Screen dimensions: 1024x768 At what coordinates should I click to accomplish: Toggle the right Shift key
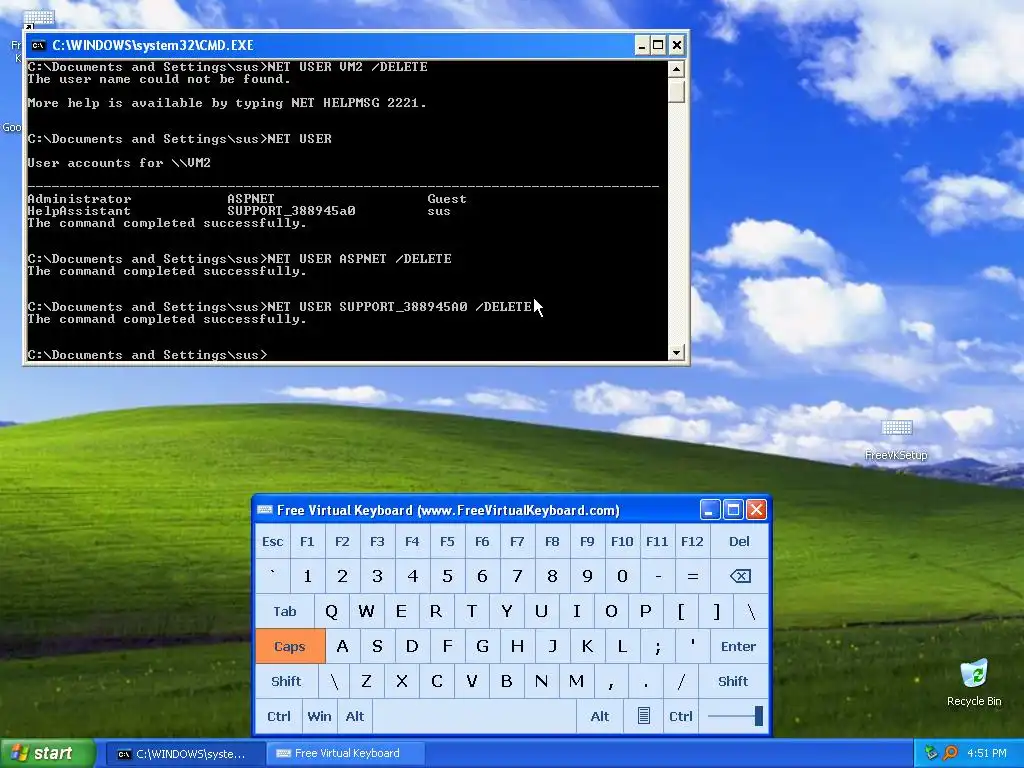[x=733, y=681]
